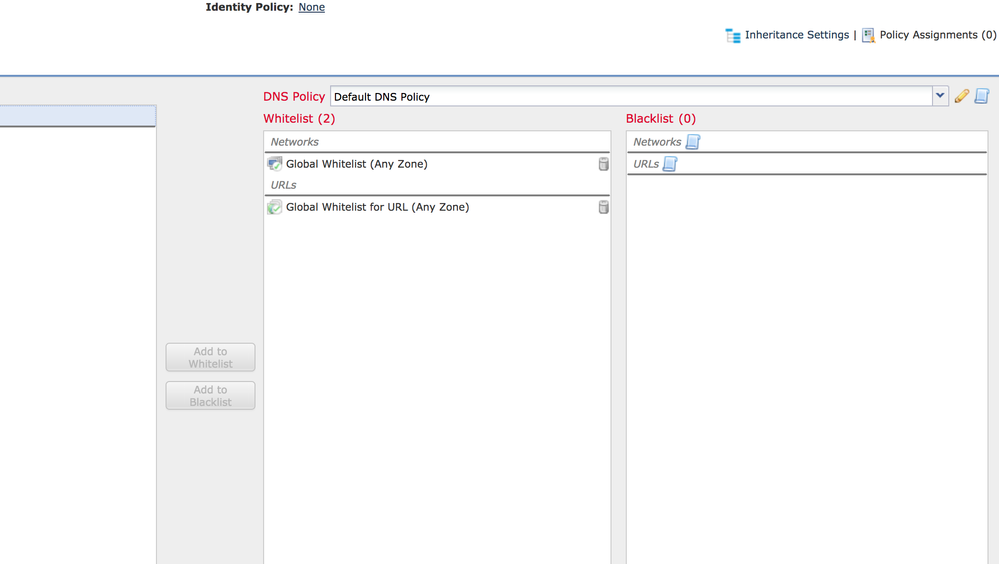The height and width of the screenshot is (564, 999).
Task: Click the Whitelist Networks section header
Action: click(437, 142)
